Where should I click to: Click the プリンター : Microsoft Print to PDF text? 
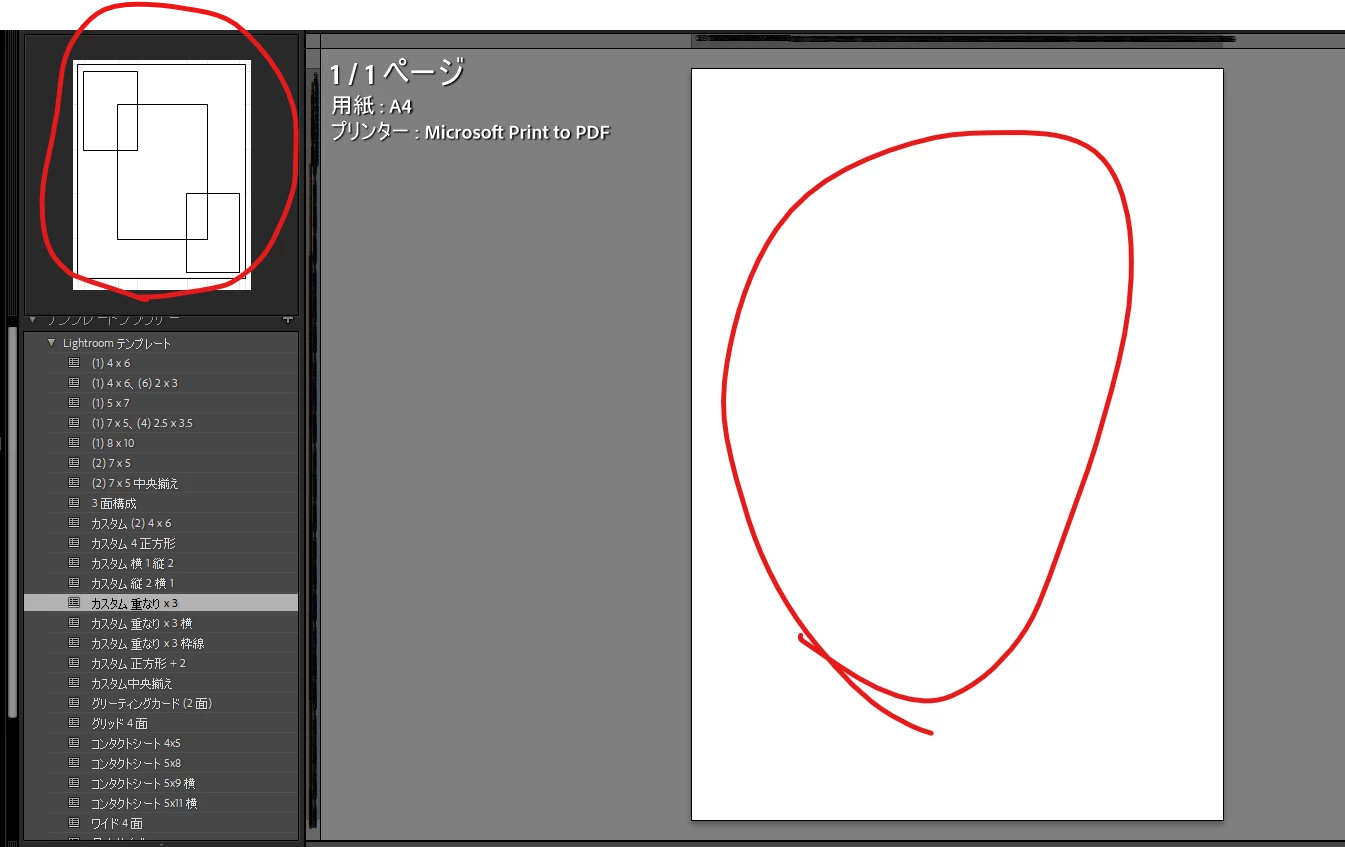[470, 132]
